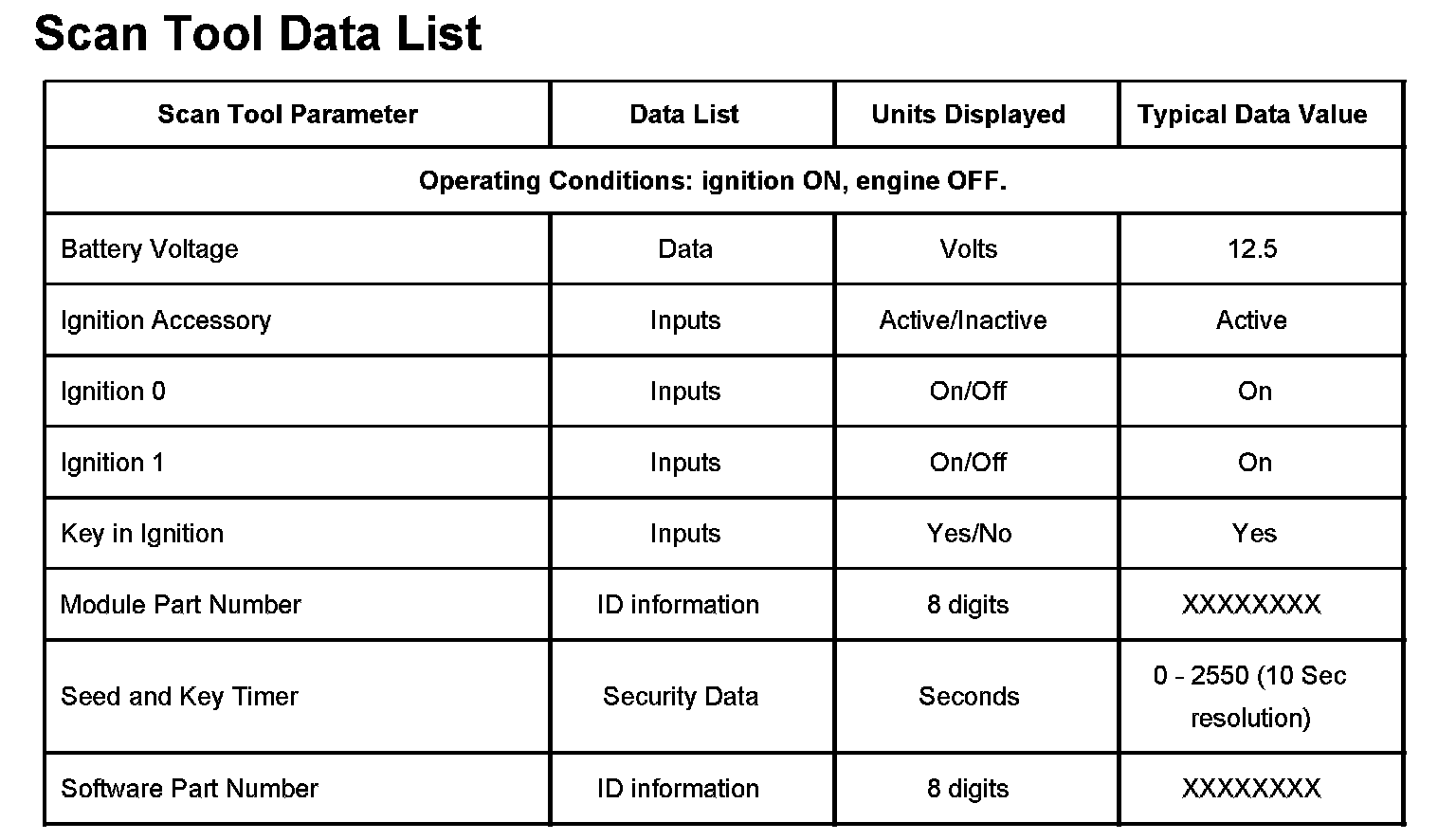Select the Seed and Key Timer cell
The width and height of the screenshot is (1456, 840).
179,697
